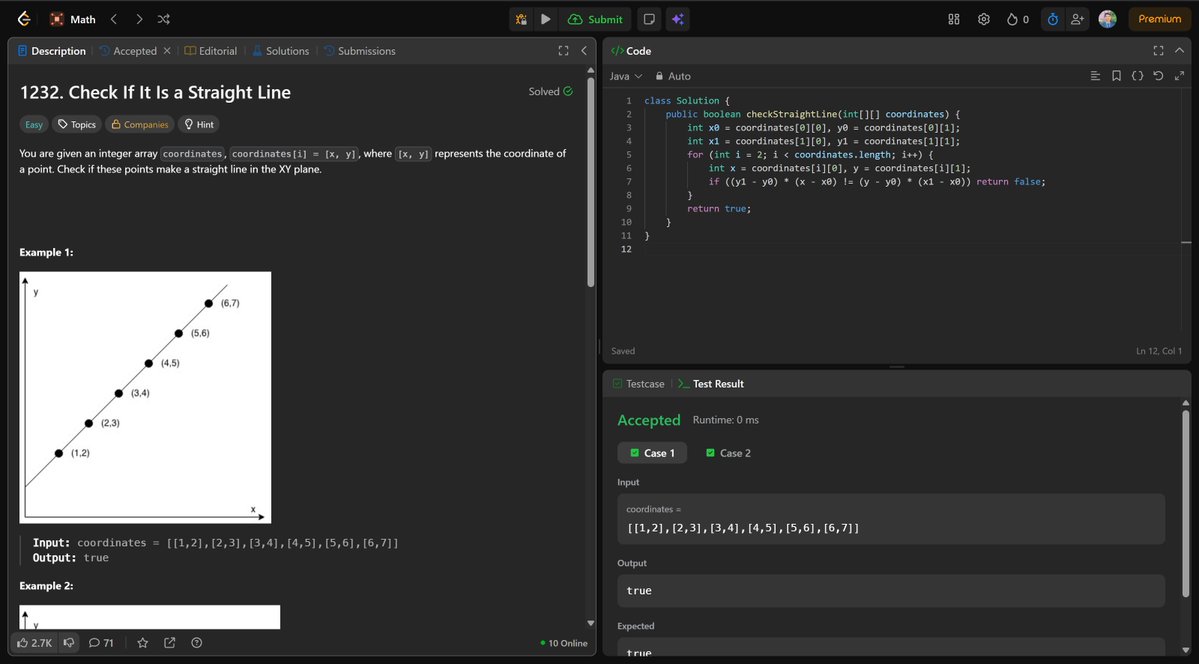Collapse the Description panel with the chevron
This screenshot has width=1199, height=664.
pos(584,50)
